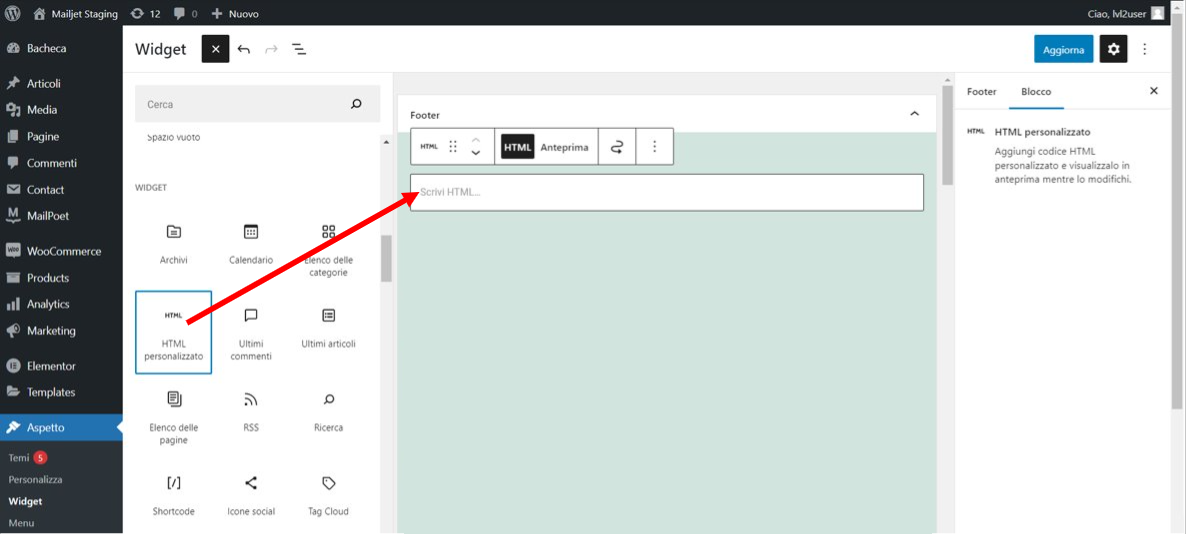1186x534 pixels.
Task: Select the HTML personalizzato widget block
Action: pos(173,332)
